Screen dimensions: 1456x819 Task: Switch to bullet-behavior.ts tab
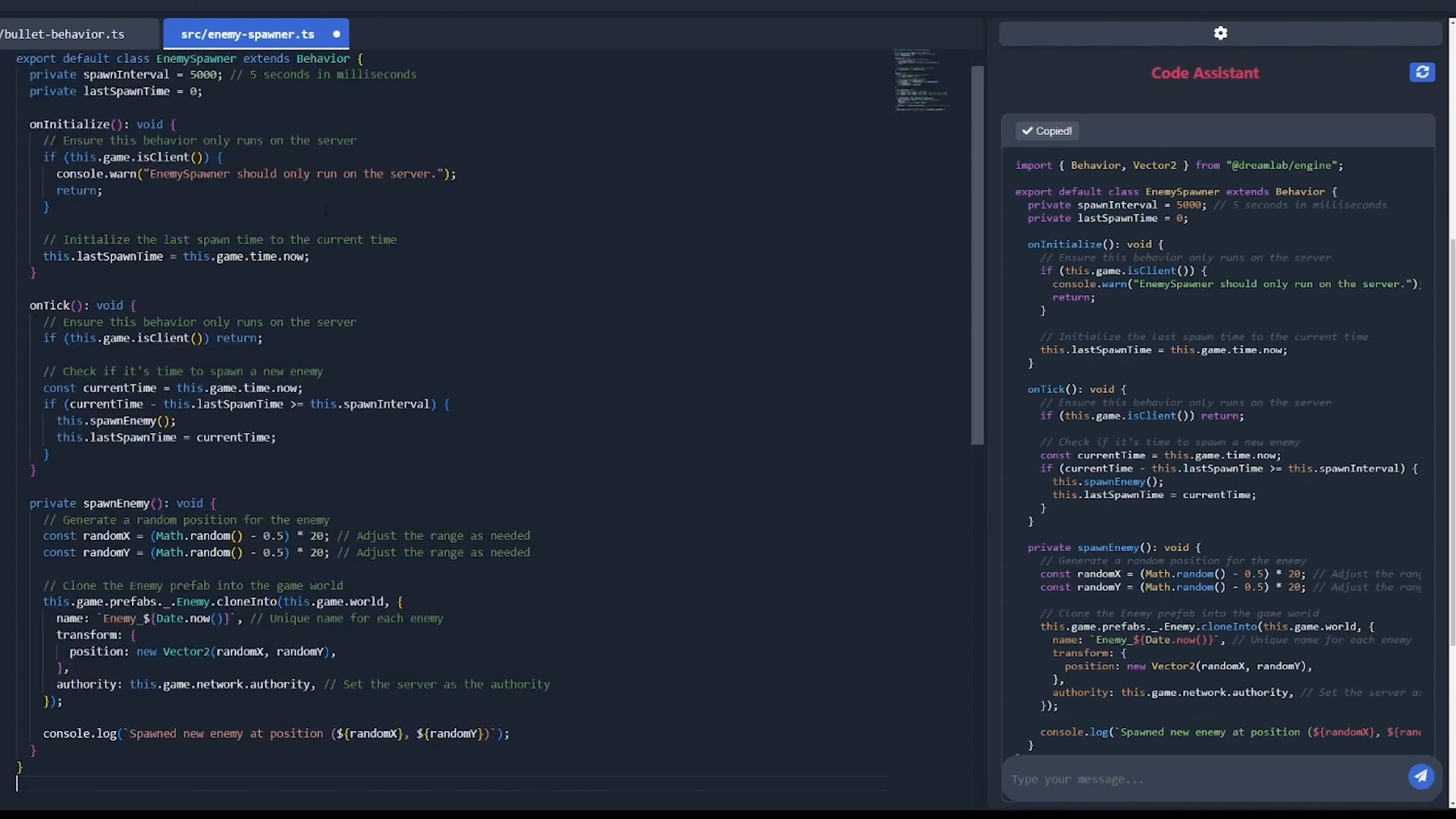point(62,34)
